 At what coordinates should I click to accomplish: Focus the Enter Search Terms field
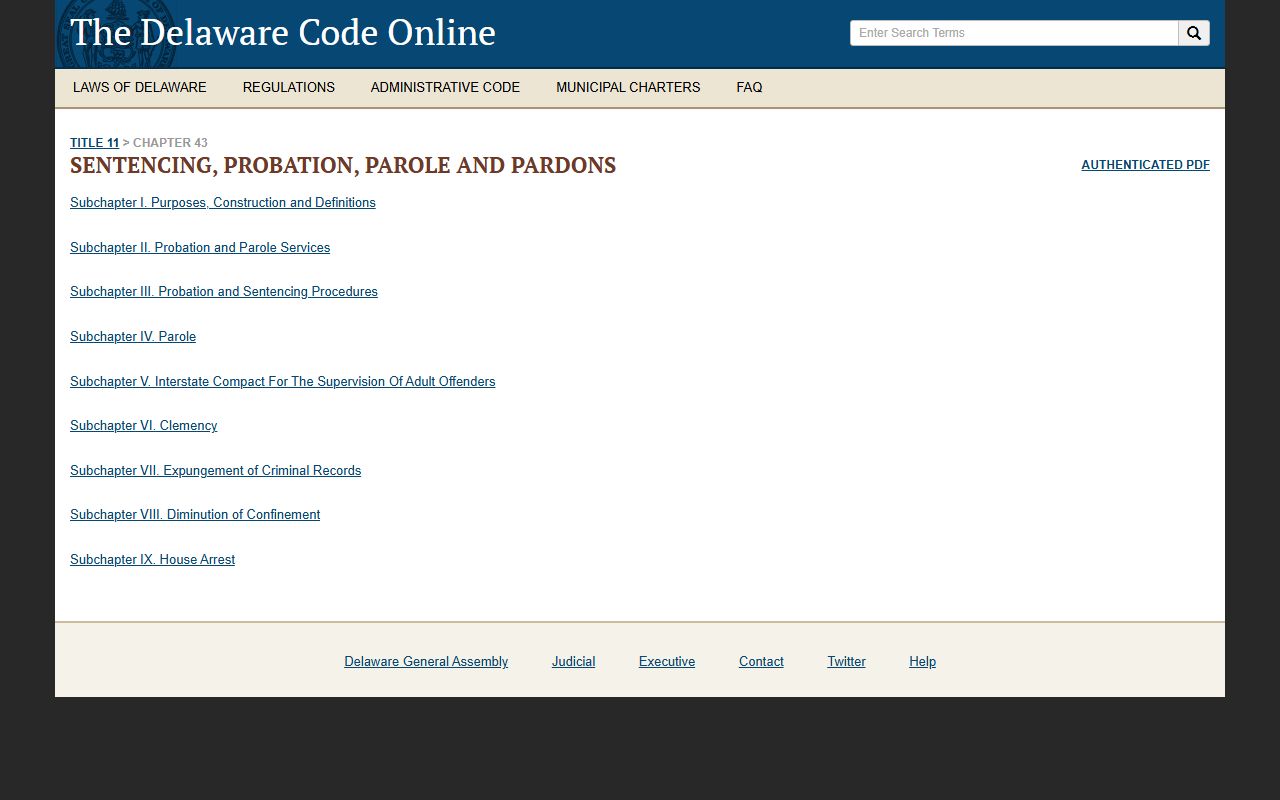click(1014, 33)
